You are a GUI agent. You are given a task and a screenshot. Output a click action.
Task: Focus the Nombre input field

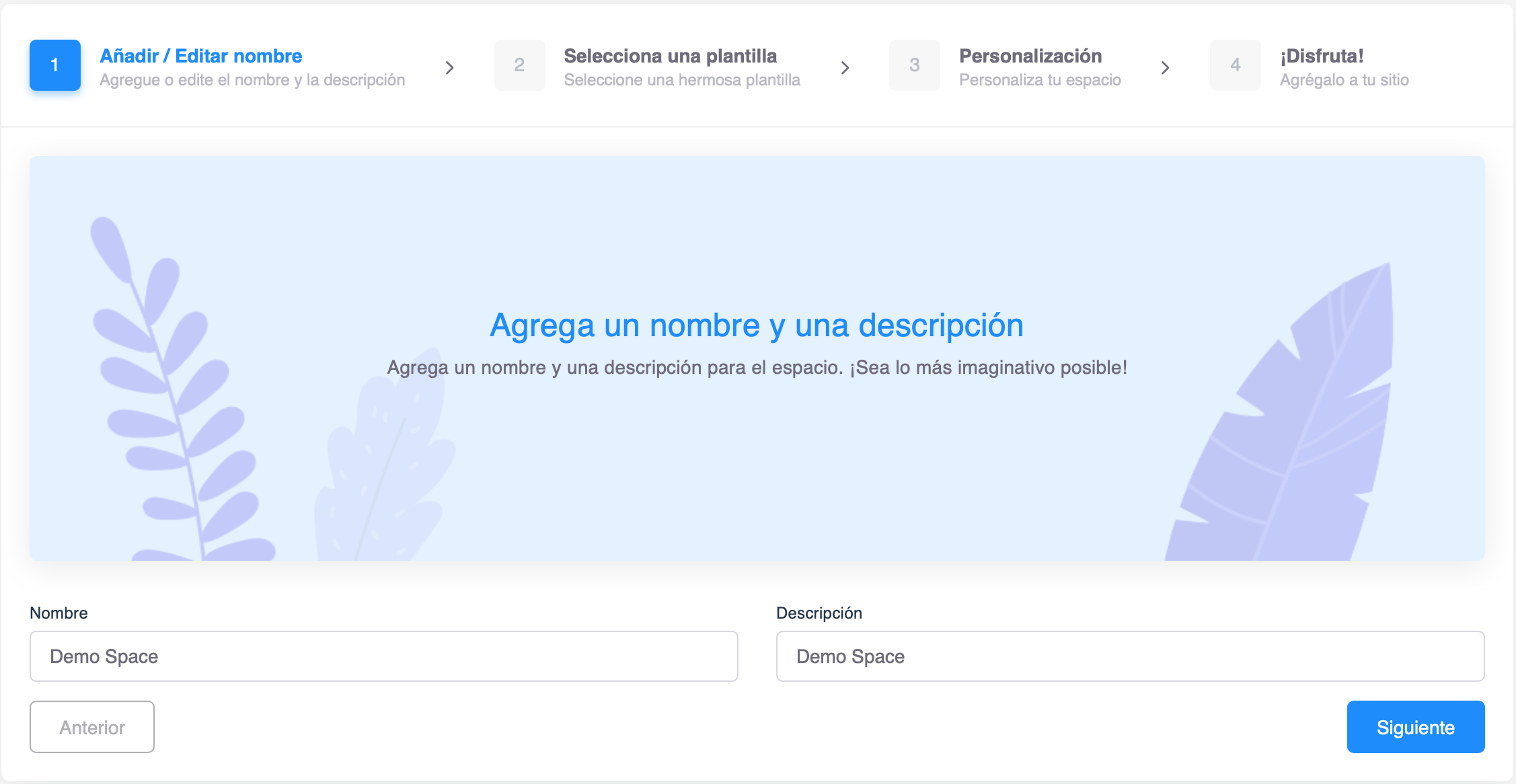383,656
